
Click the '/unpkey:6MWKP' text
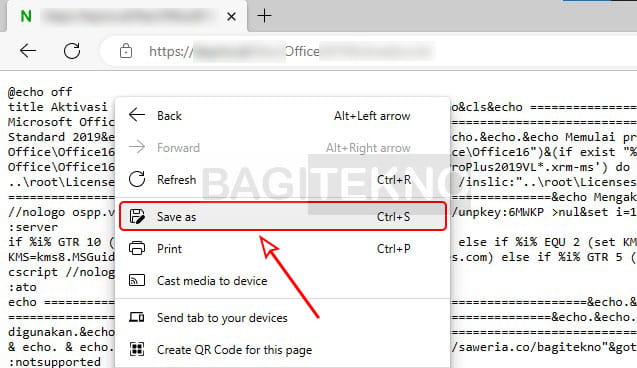(497, 212)
